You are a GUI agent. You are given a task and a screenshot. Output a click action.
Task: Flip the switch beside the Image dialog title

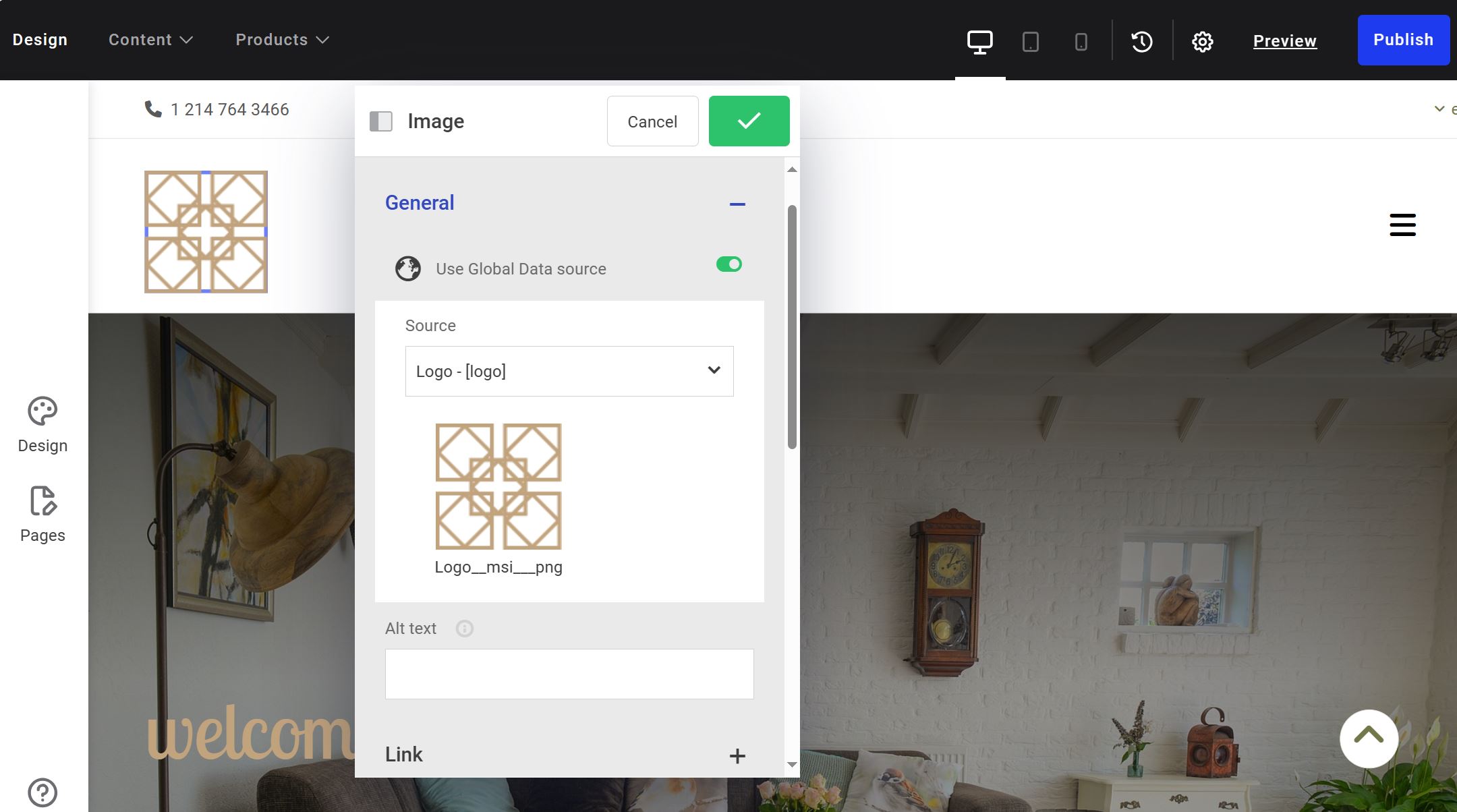(381, 121)
